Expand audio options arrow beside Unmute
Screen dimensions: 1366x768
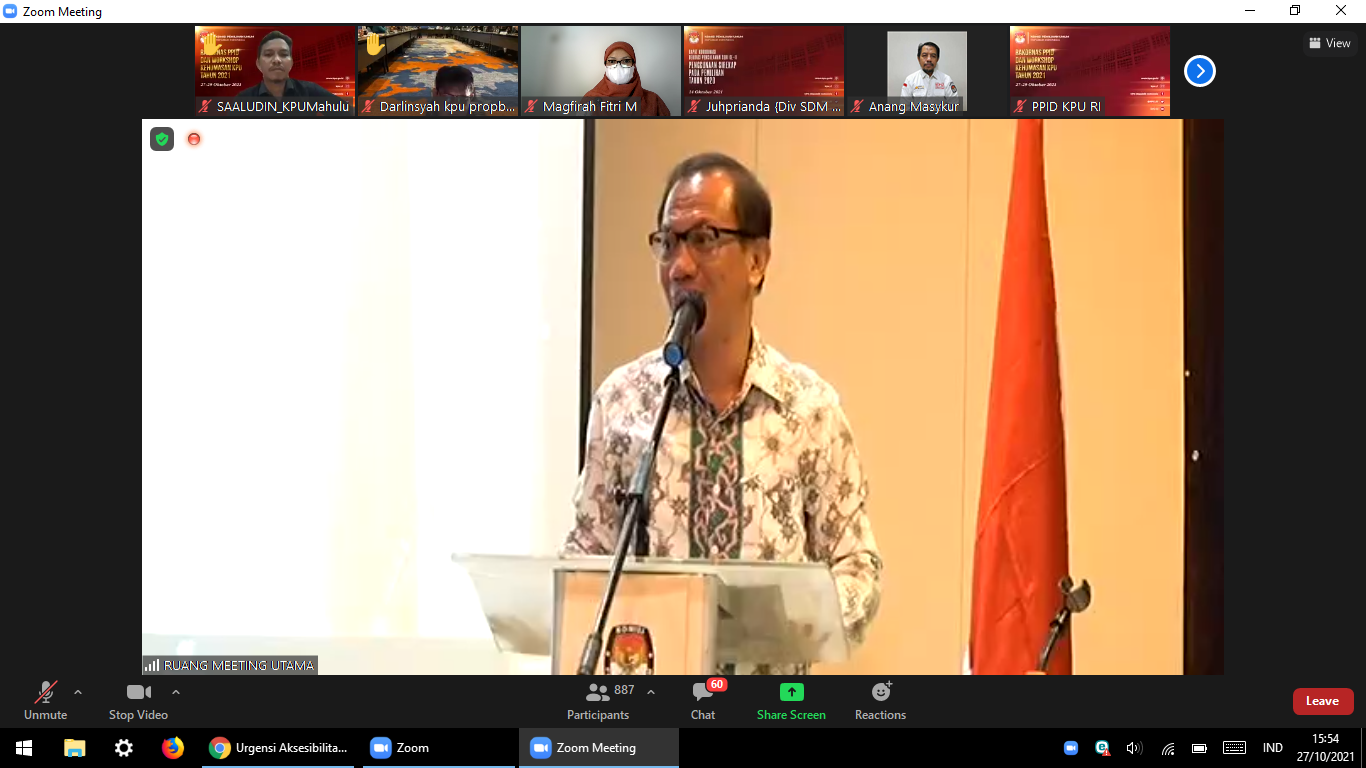click(x=78, y=692)
